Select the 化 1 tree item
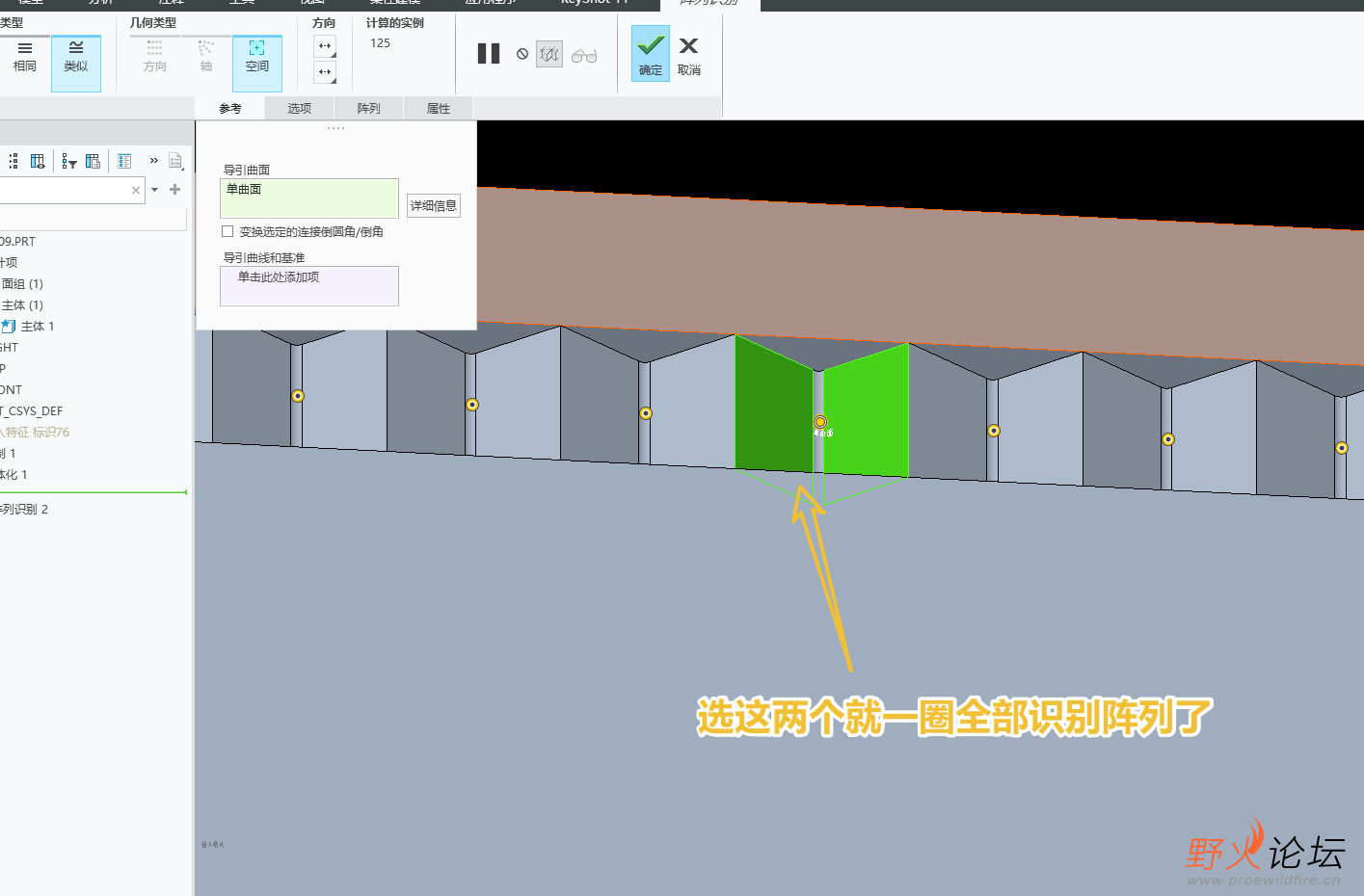The height and width of the screenshot is (896, 1364). [13, 474]
